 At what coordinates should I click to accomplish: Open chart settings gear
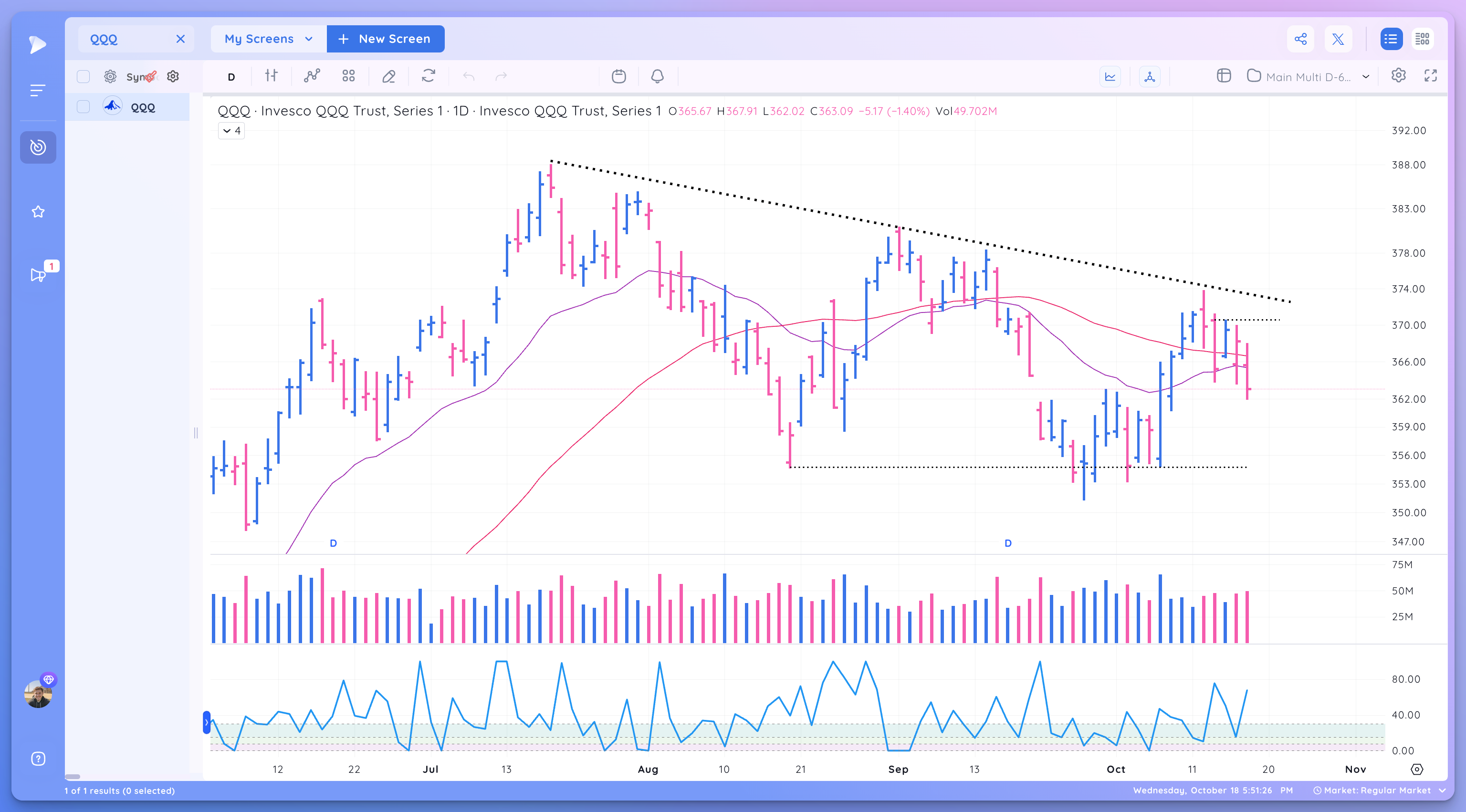[1398, 76]
